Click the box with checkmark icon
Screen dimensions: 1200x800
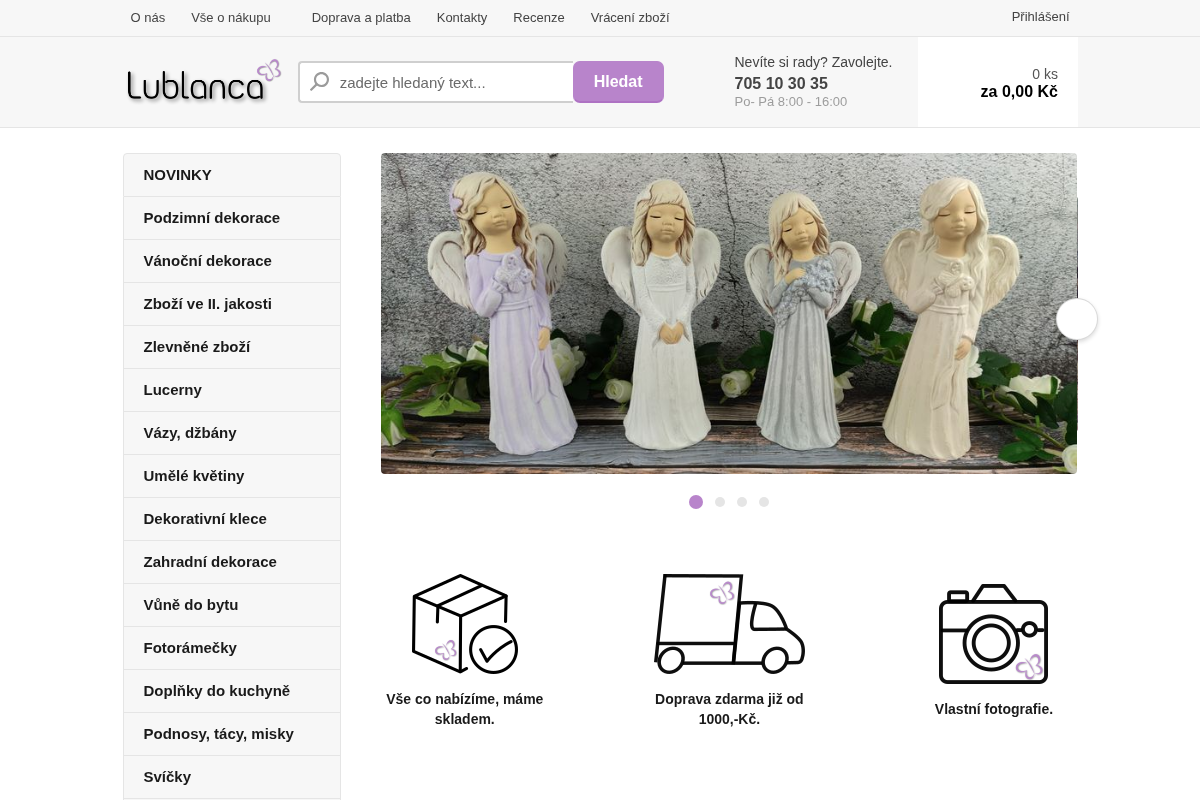(x=465, y=624)
